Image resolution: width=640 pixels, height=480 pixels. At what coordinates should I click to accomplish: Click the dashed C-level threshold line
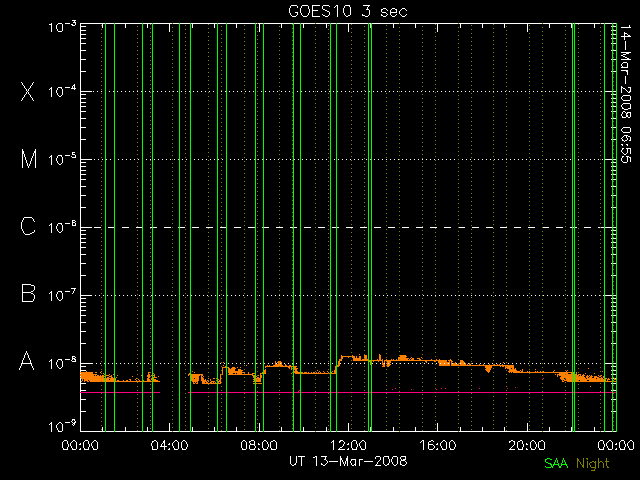(348, 227)
